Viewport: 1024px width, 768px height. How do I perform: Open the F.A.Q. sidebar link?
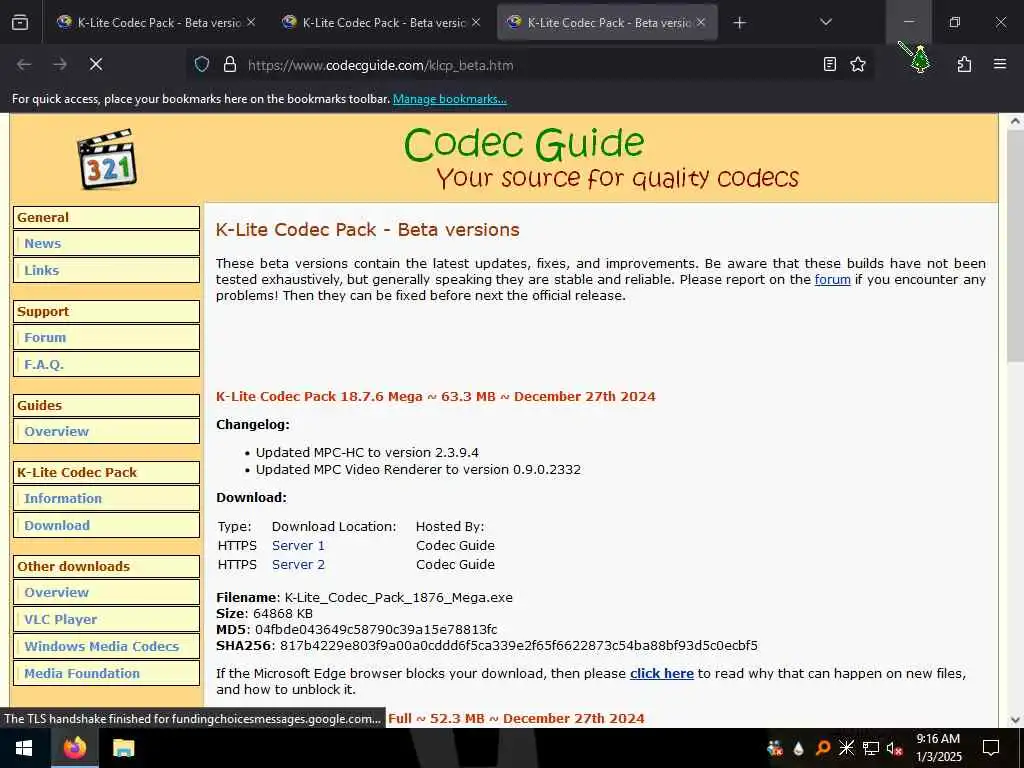click(x=44, y=364)
